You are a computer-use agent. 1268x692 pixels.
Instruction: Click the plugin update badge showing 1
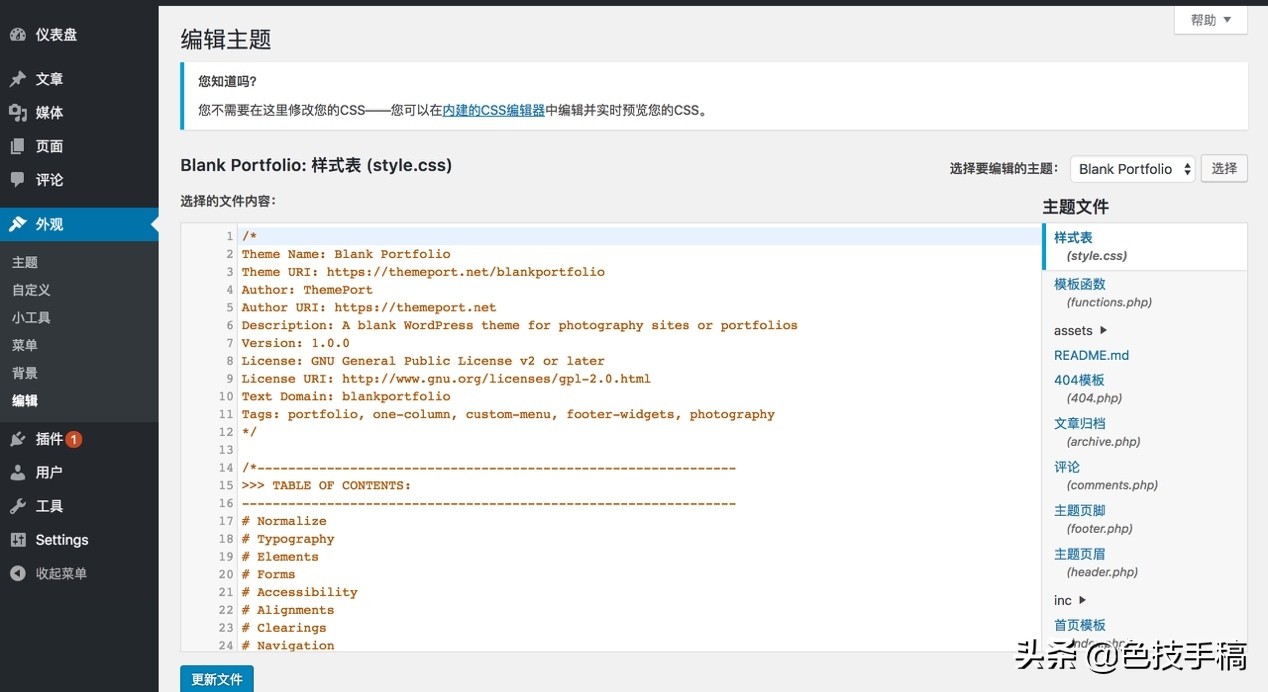pyautogui.click(x=74, y=439)
